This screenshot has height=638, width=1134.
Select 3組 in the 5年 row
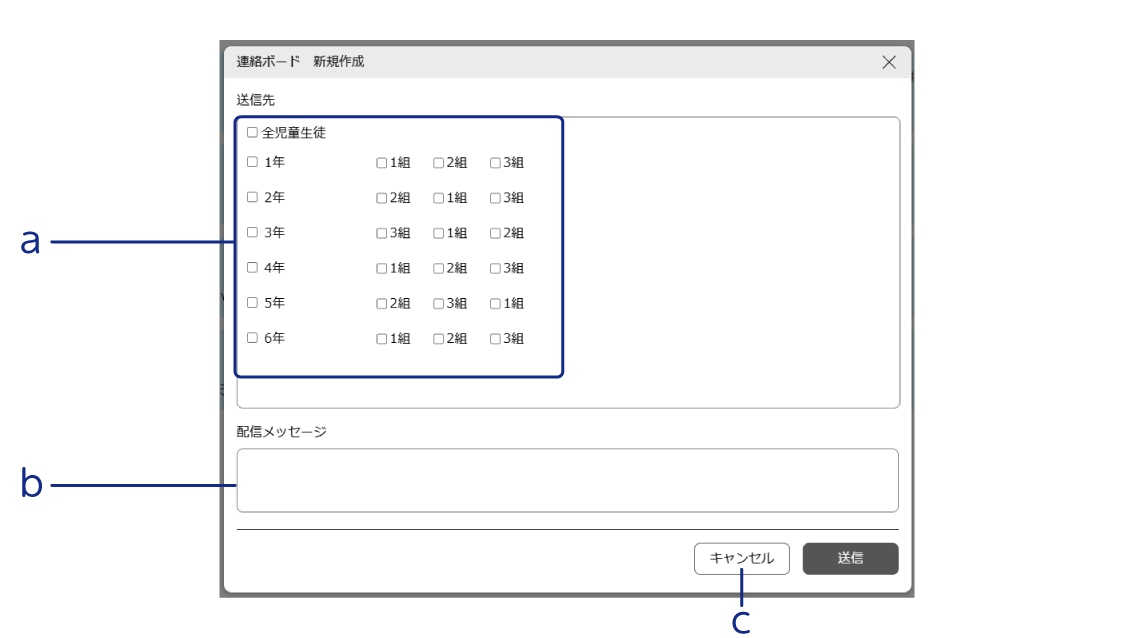coord(438,303)
